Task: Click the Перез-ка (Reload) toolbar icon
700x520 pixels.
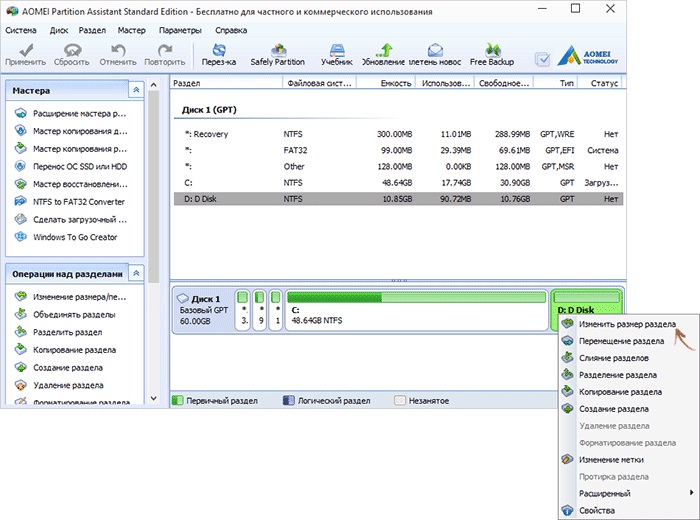Action: [x=219, y=55]
